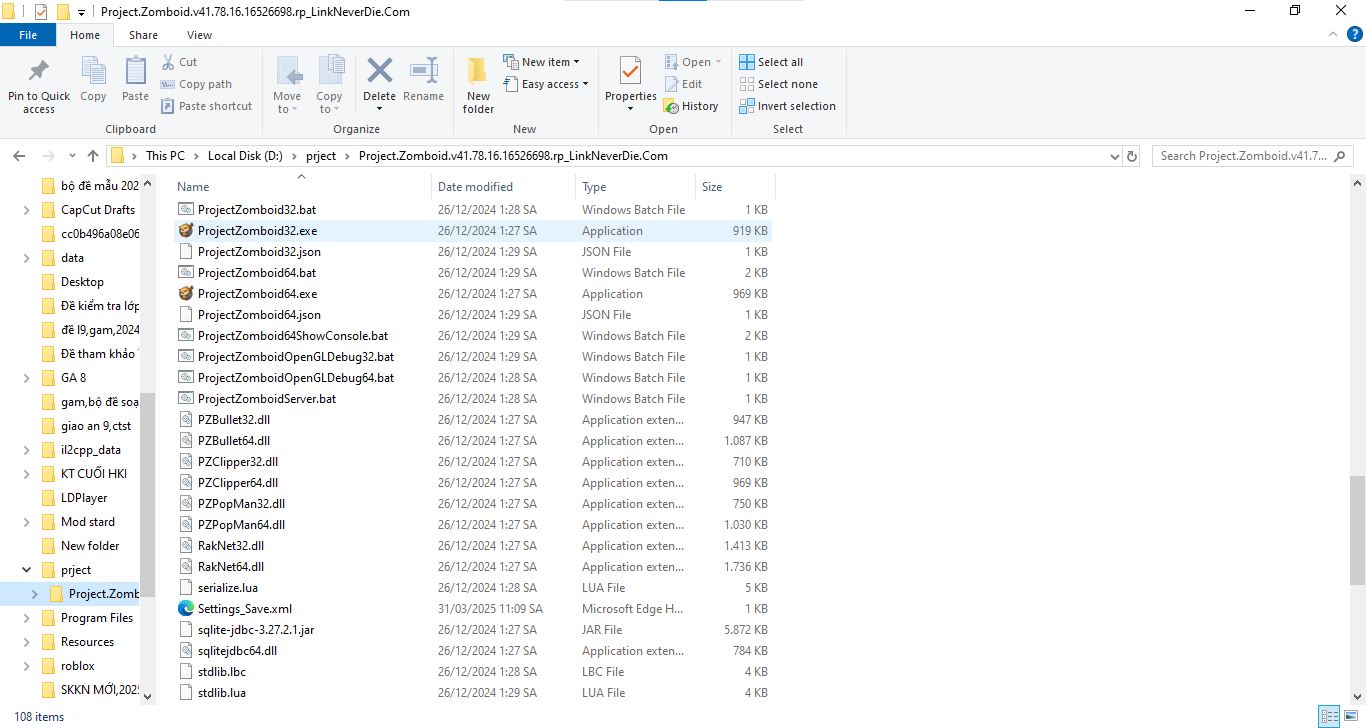
Task: Refresh the folder with the refresh icon
Action: click(x=1131, y=156)
